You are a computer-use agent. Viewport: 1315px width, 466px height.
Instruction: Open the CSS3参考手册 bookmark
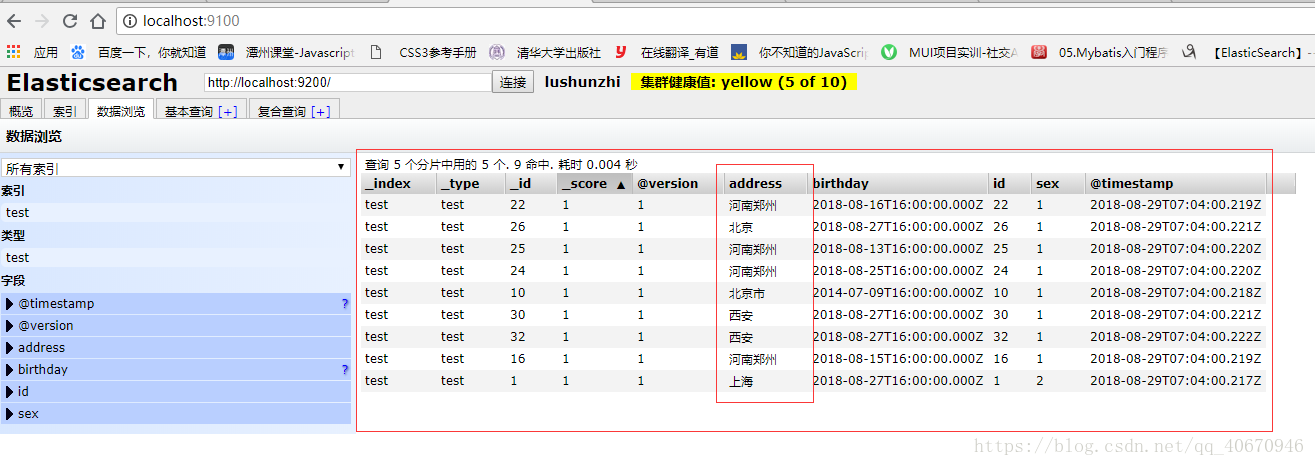[422, 52]
